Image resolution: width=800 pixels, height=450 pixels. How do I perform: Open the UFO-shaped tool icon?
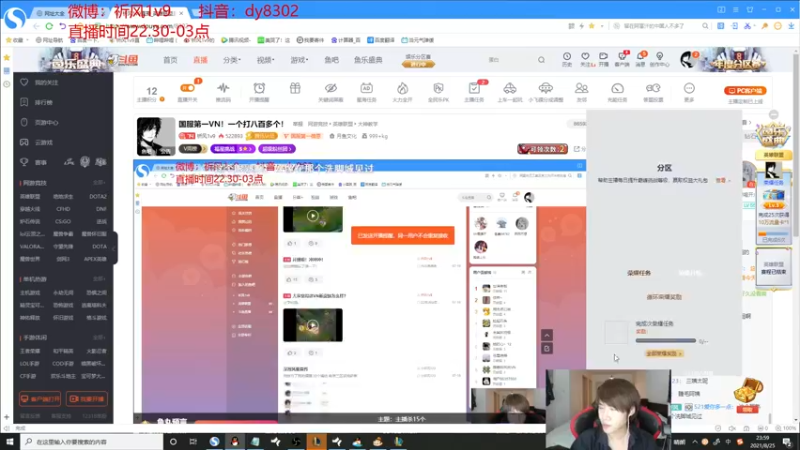[x=545, y=88]
